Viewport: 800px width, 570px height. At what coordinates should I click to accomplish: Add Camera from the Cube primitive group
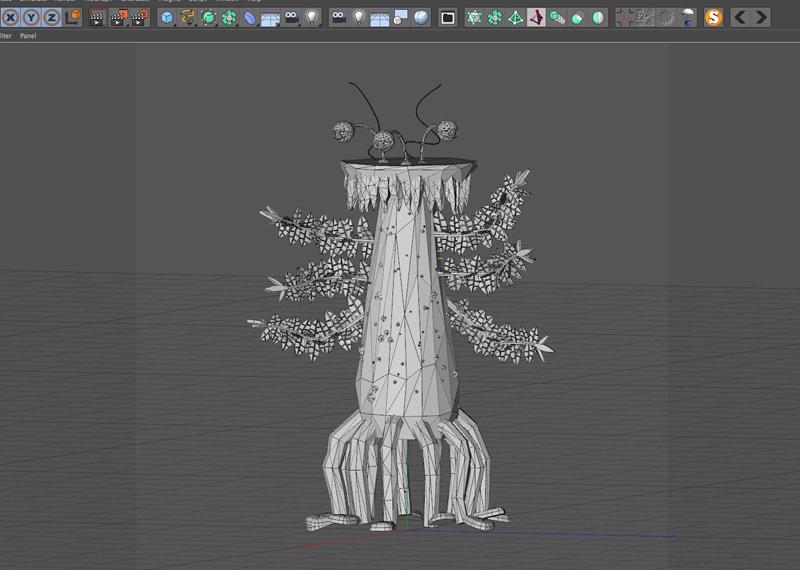[291, 18]
